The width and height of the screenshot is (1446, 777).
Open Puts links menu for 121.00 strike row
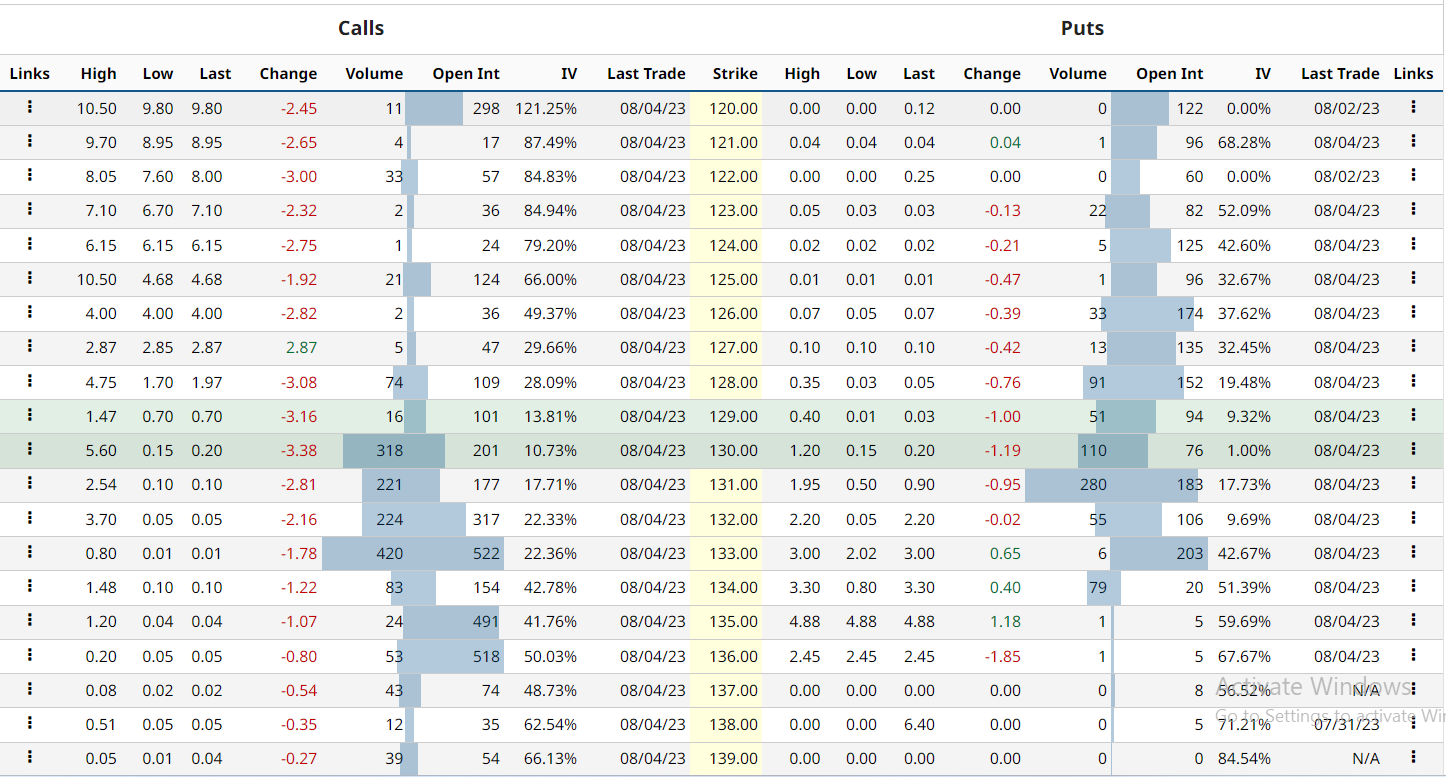click(x=1413, y=141)
